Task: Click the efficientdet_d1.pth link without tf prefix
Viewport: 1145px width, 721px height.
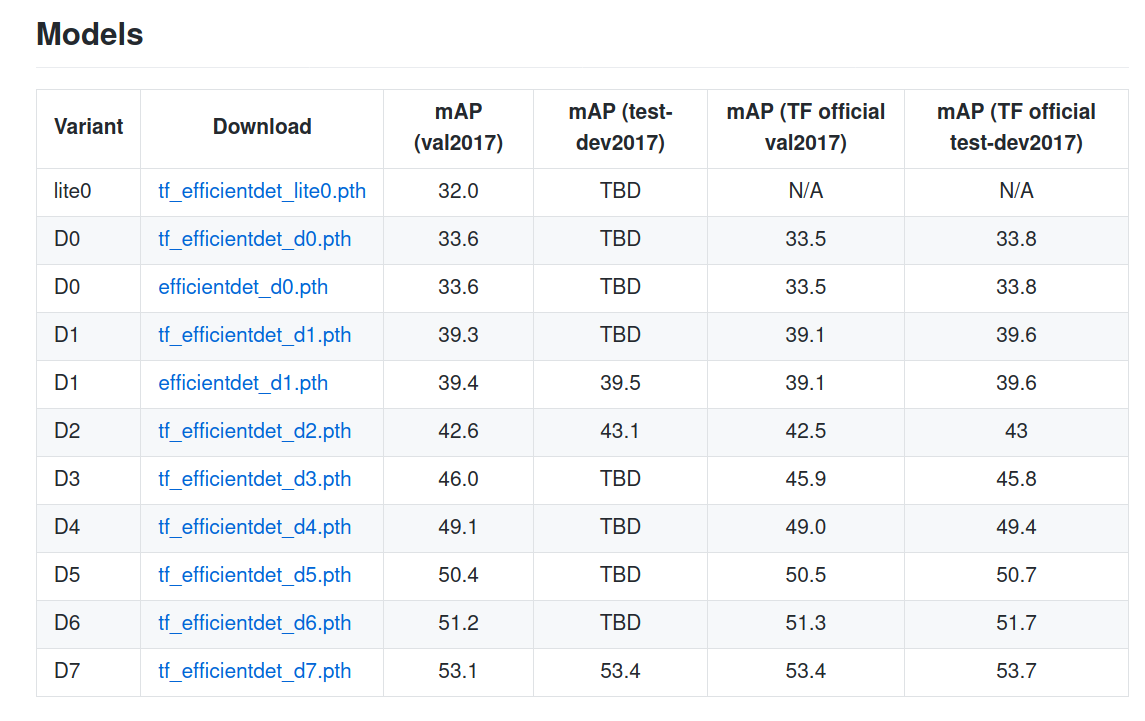Action: 243,384
